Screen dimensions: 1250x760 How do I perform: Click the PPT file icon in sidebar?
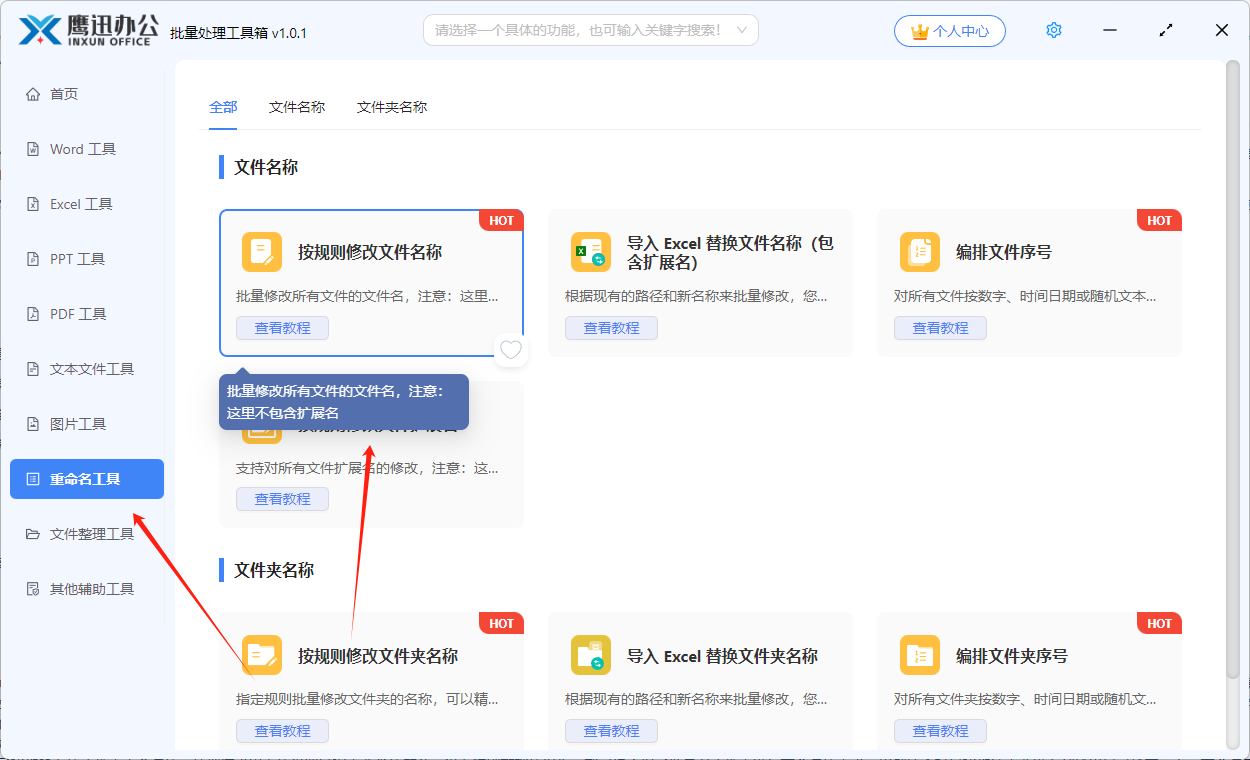[33, 259]
